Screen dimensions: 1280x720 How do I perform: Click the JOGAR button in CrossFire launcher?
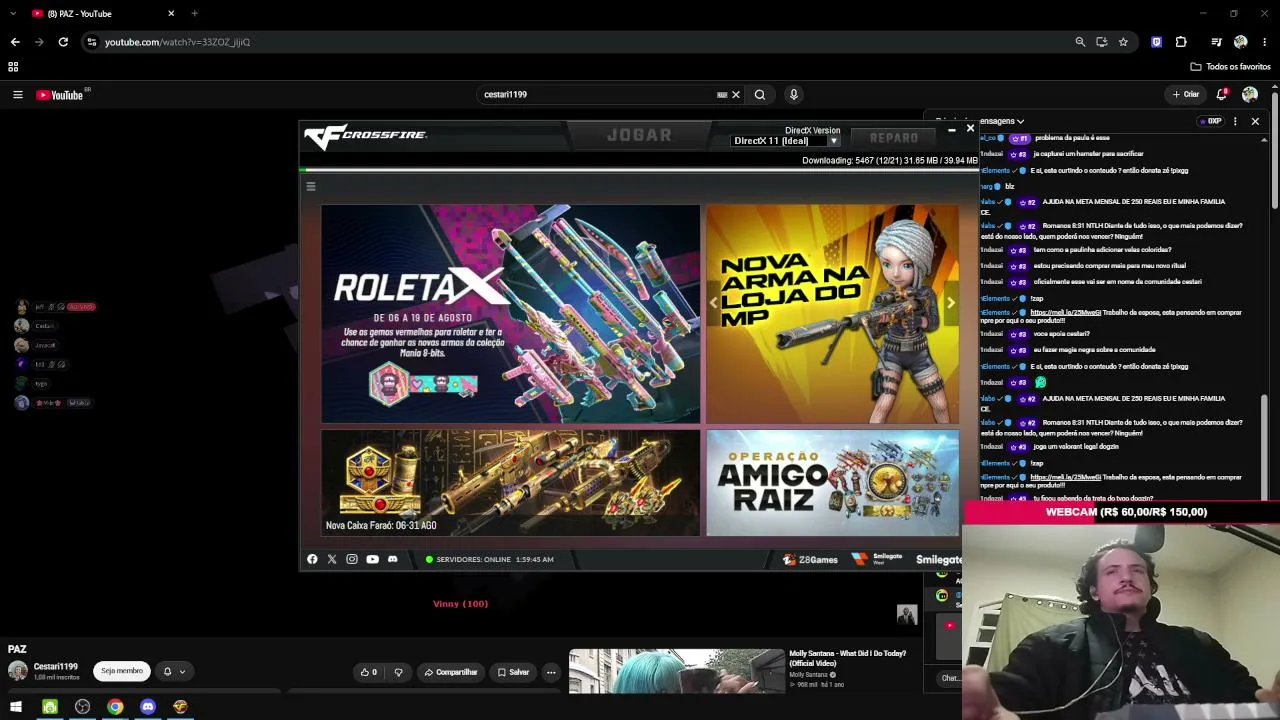coord(639,136)
